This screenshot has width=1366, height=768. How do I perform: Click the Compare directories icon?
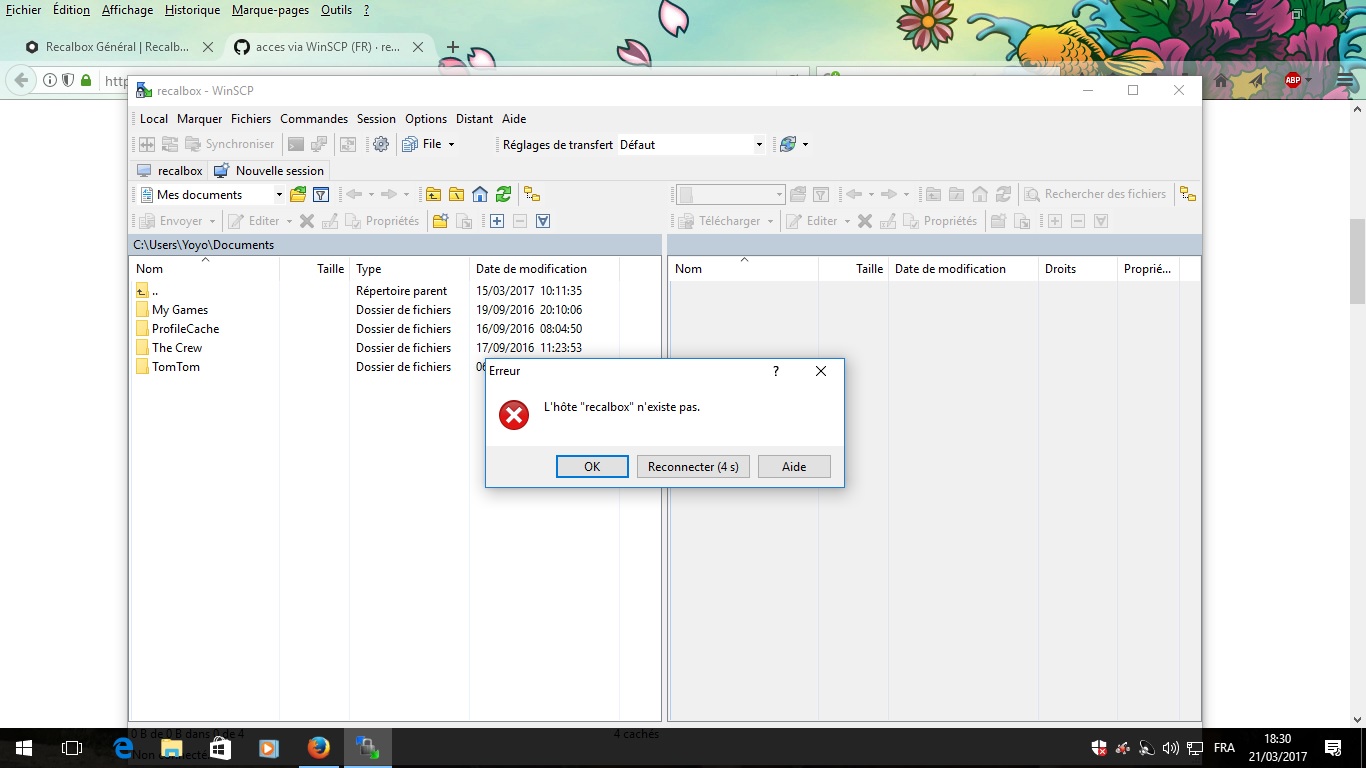146,144
